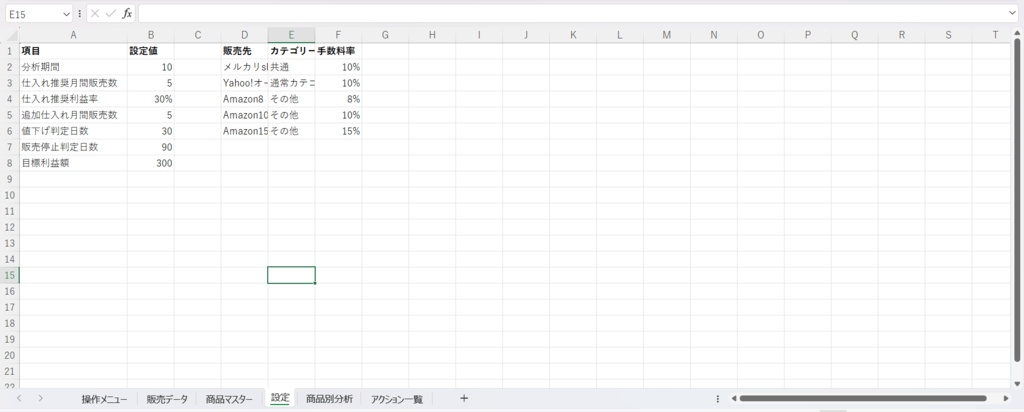This screenshot has height=412, width=1024.
Task: Expand the formula bar with the chevron
Action: 1012,14
